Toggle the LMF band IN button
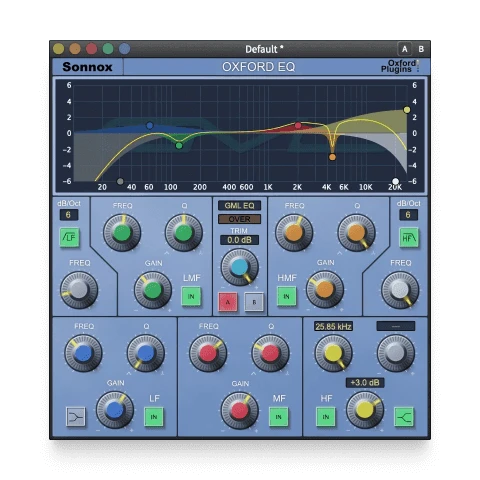The image size is (480, 480). [191, 296]
